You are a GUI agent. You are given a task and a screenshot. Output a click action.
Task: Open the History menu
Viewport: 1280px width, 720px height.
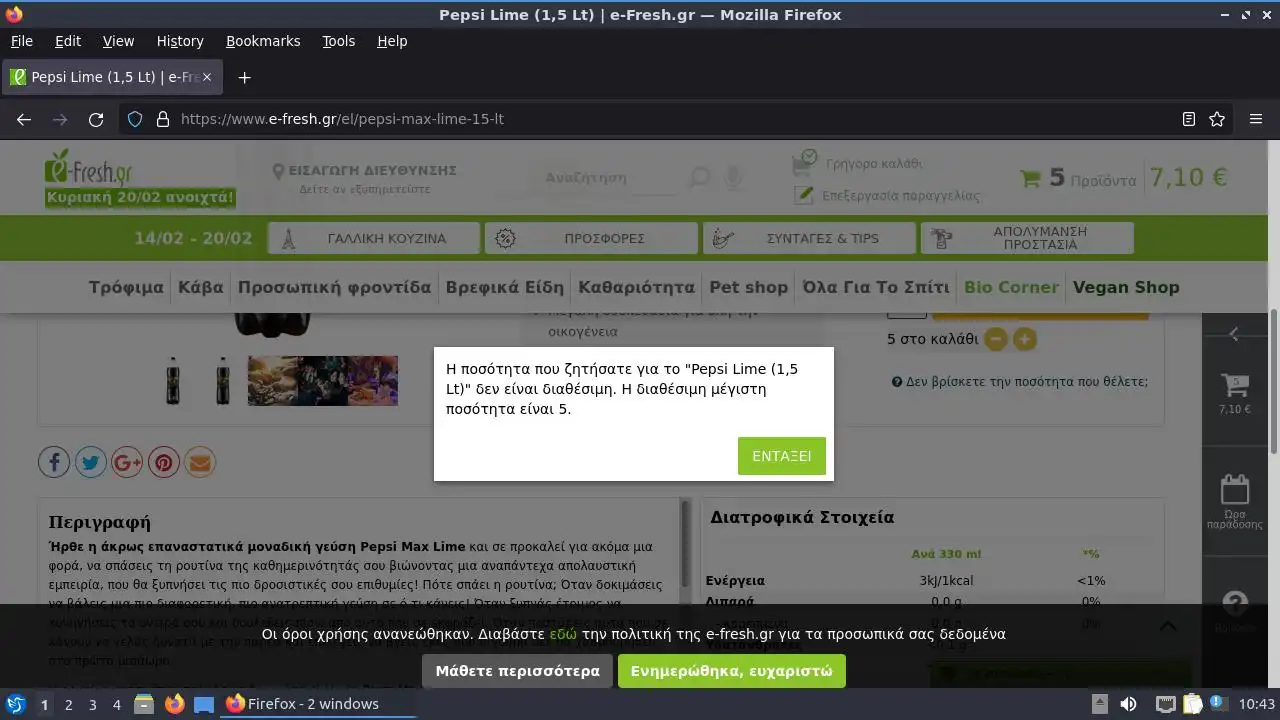click(180, 41)
